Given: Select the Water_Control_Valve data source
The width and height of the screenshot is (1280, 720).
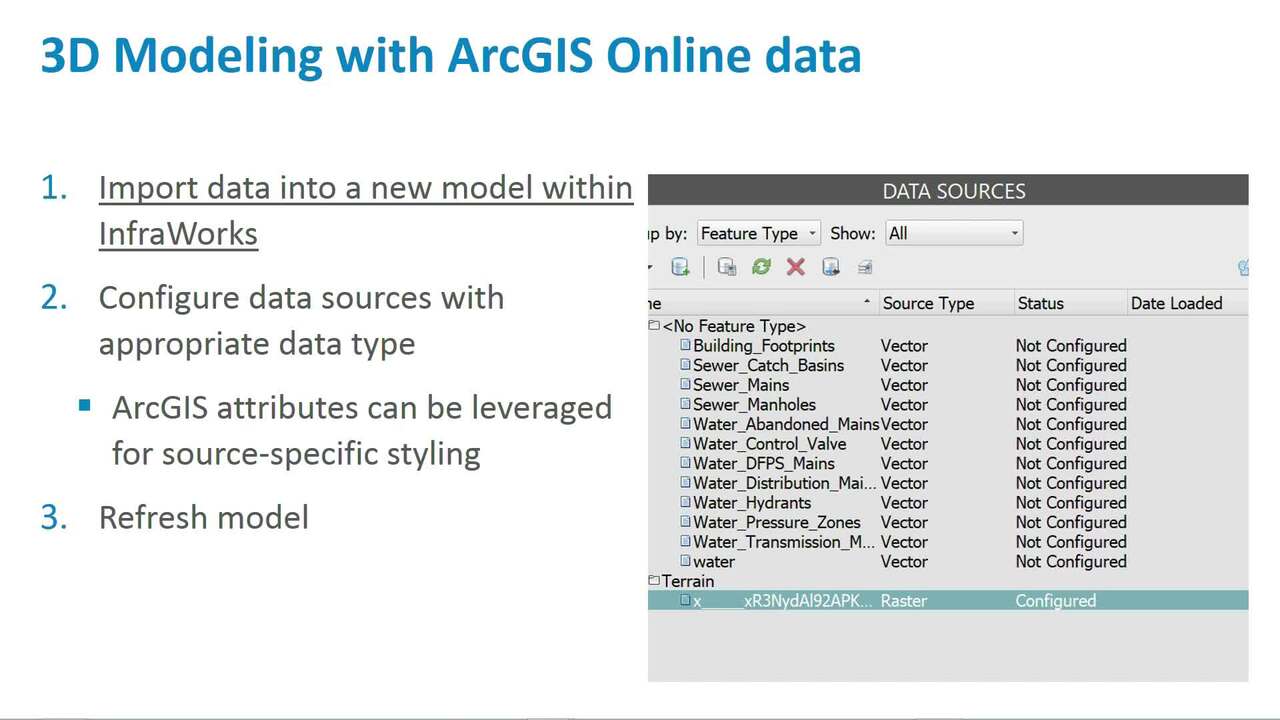Looking at the screenshot, I should 769,444.
